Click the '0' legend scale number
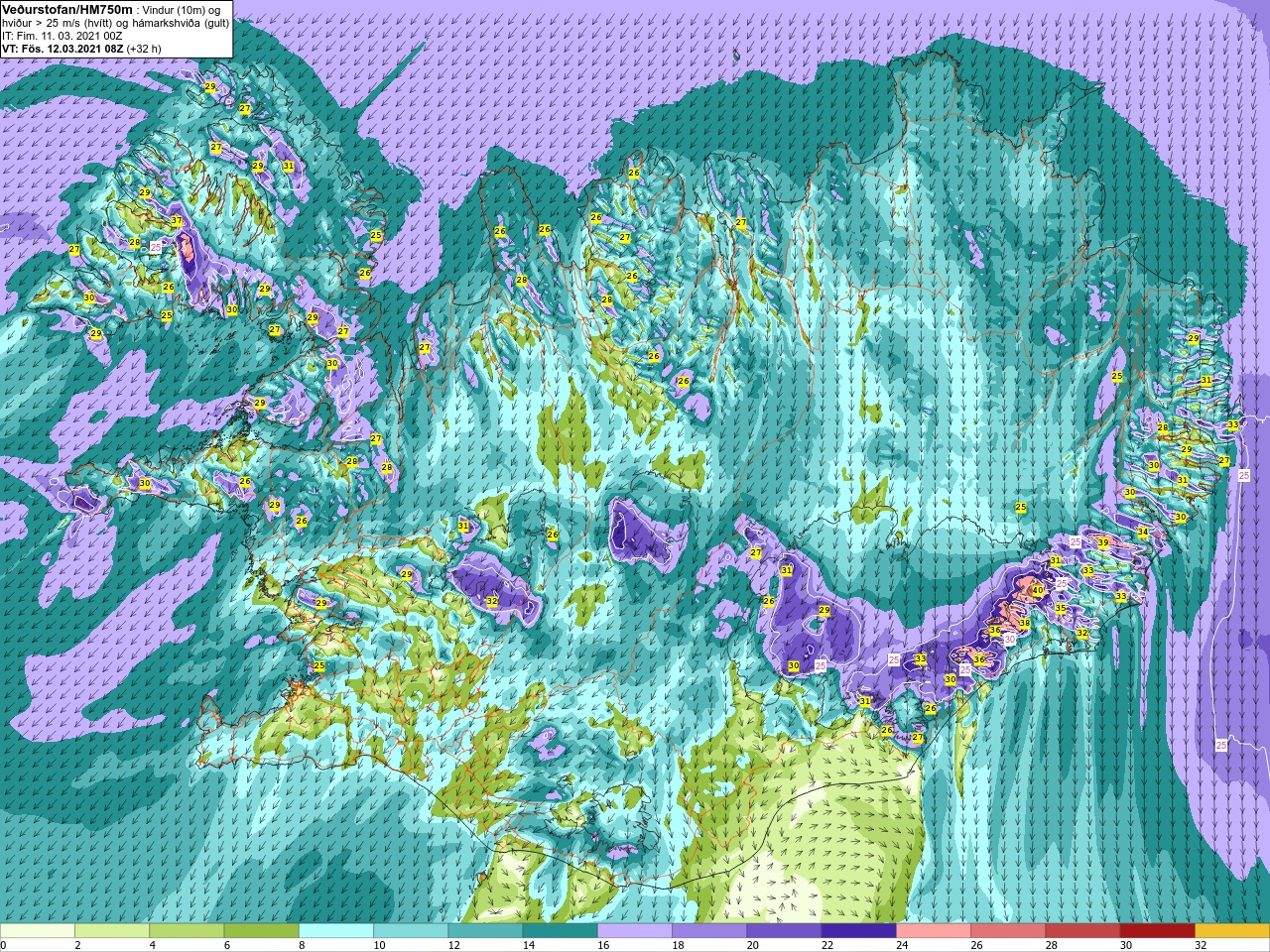The height and width of the screenshot is (952, 1270). pyautogui.click(x=3, y=945)
